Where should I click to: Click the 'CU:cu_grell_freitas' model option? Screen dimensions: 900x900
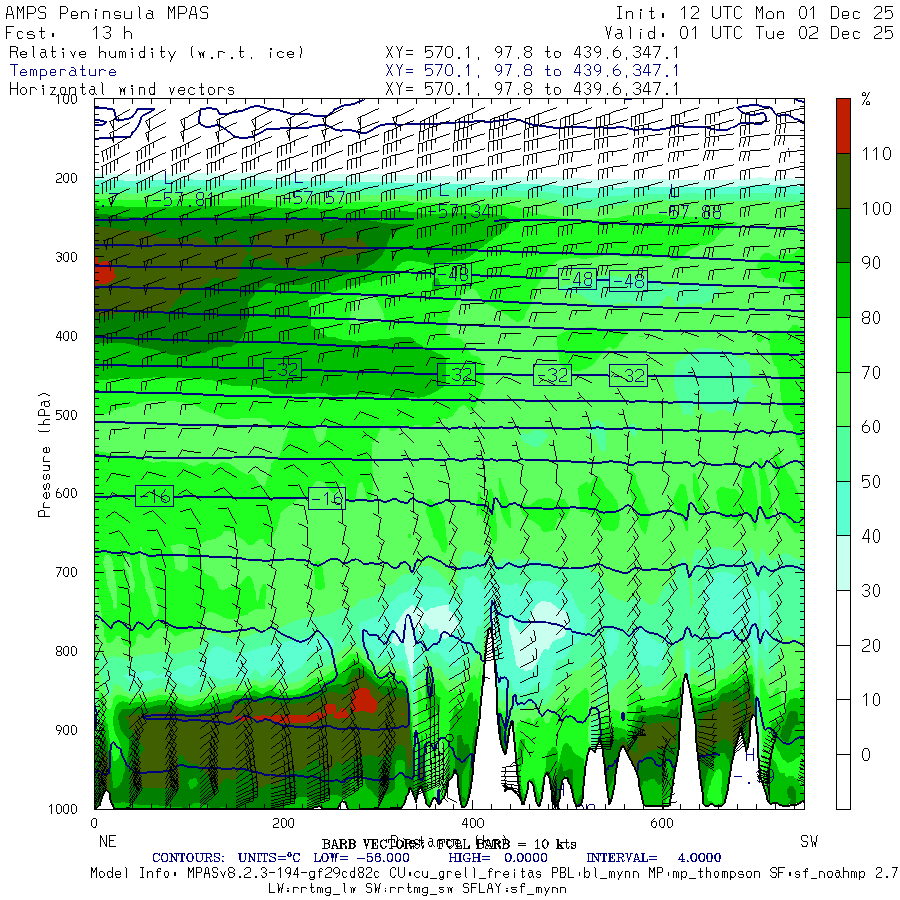[x=465, y=873]
